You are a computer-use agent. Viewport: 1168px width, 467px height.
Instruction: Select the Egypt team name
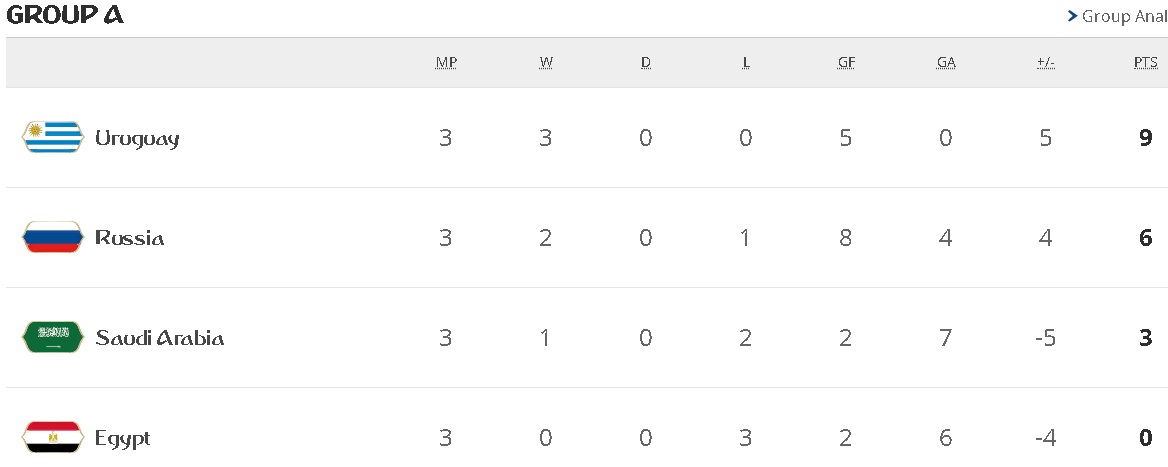click(x=122, y=438)
